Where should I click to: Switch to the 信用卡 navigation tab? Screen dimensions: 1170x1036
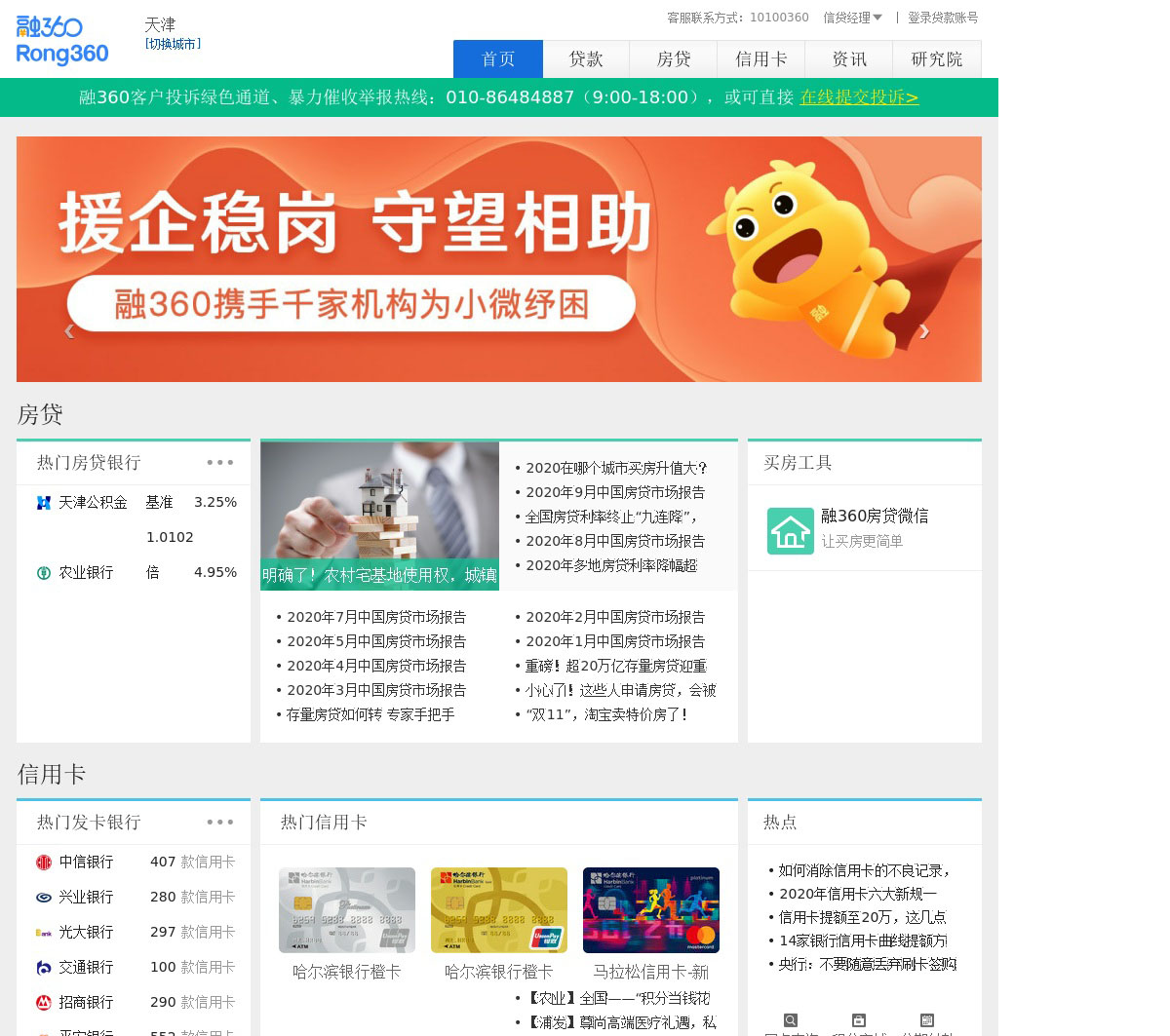(x=761, y=59)
